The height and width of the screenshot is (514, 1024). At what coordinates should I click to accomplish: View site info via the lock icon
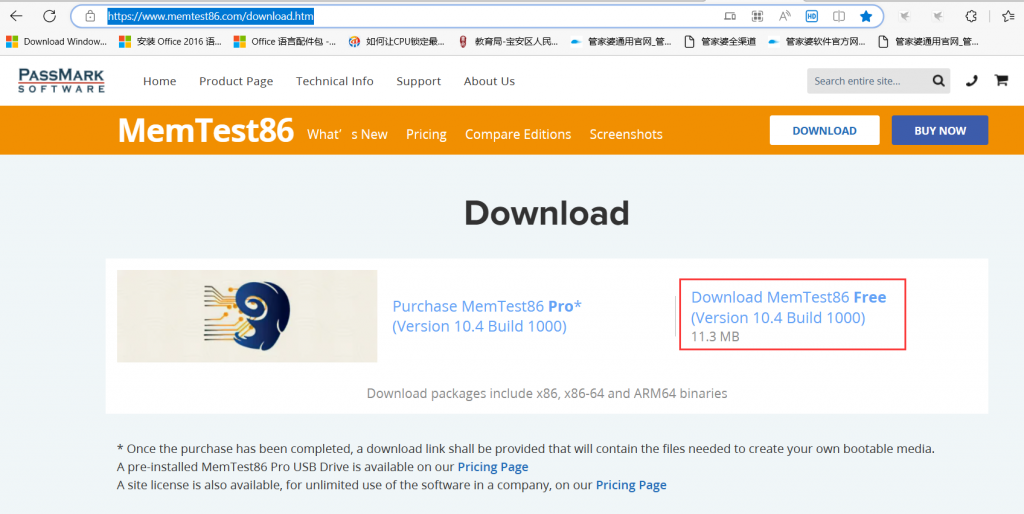tap(90, 16)
